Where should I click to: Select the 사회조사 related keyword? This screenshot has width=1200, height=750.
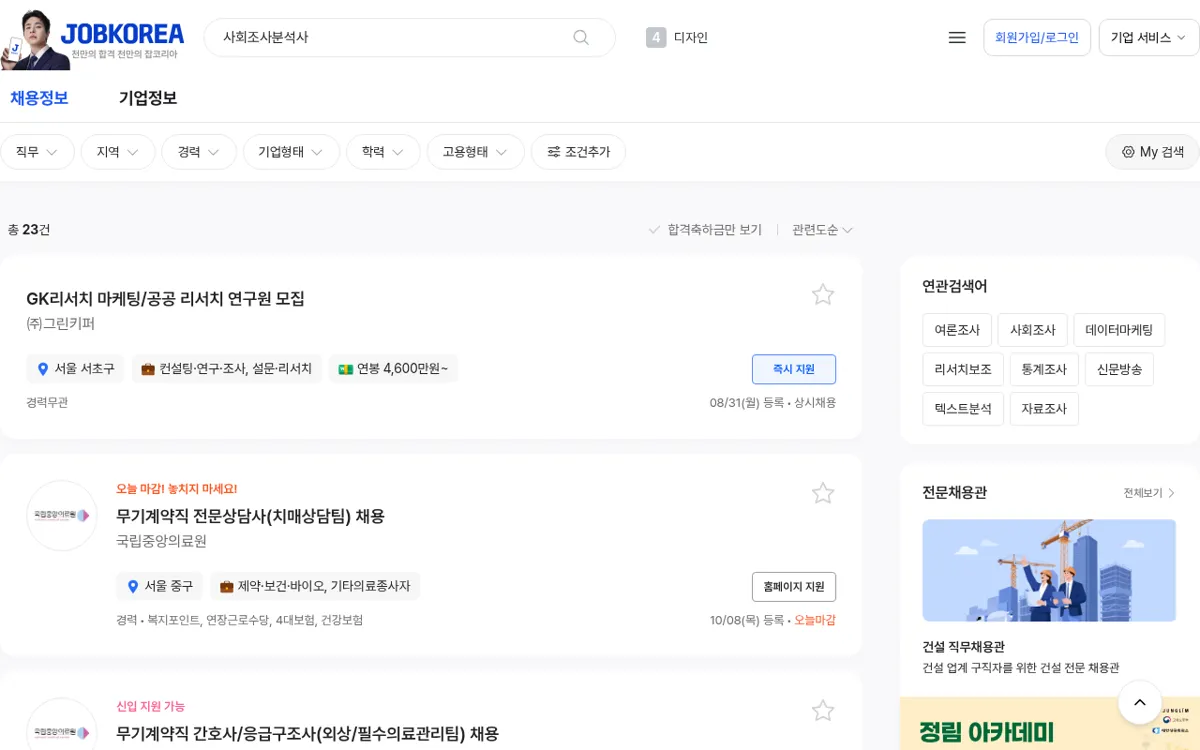point(1033,330)
